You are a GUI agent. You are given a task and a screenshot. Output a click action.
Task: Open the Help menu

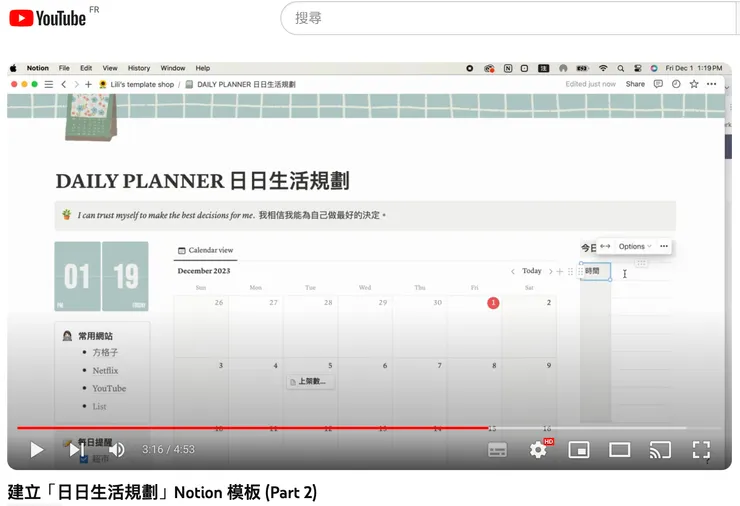coord(202,68)
